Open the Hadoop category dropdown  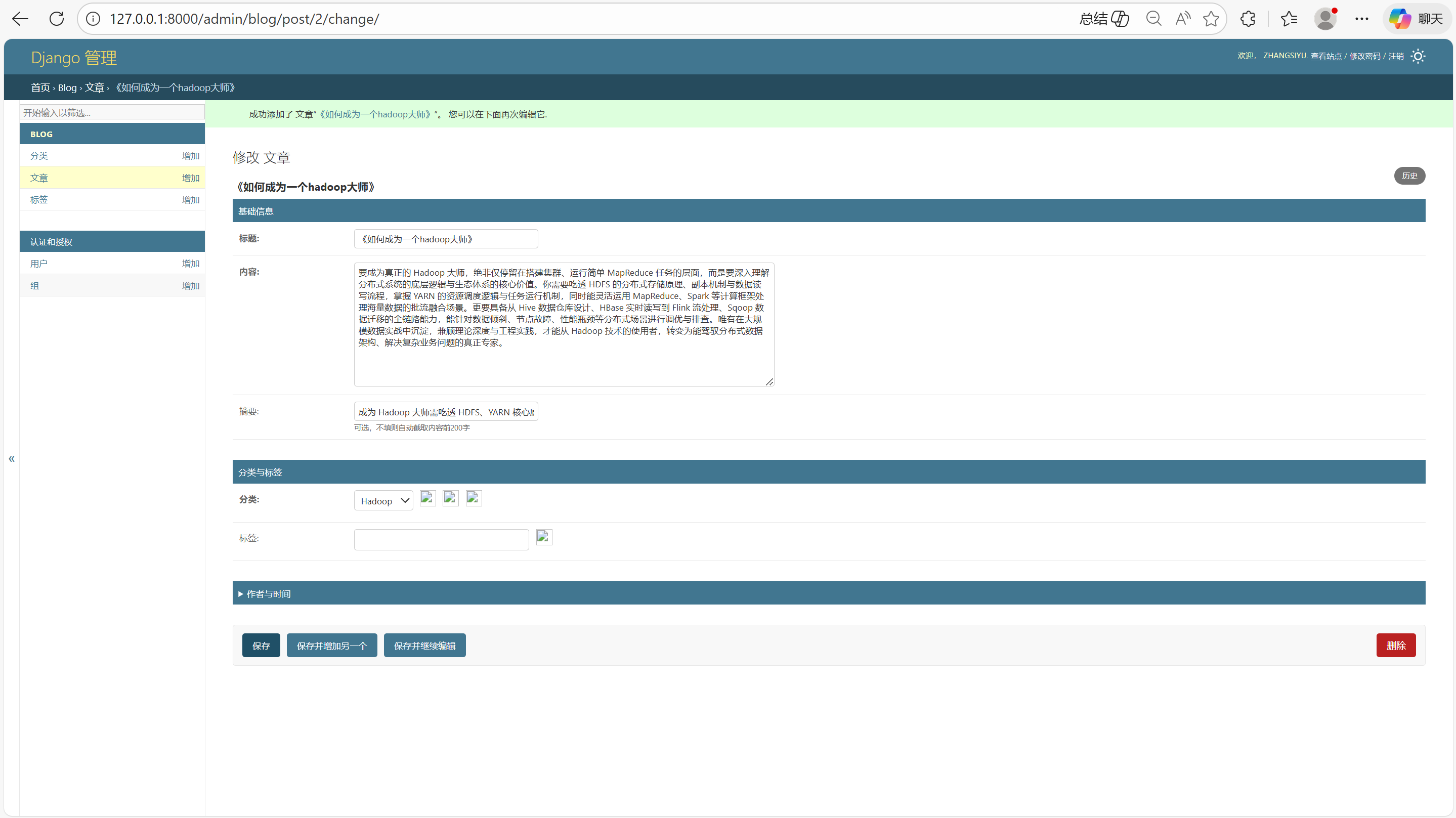pos(383,501)
